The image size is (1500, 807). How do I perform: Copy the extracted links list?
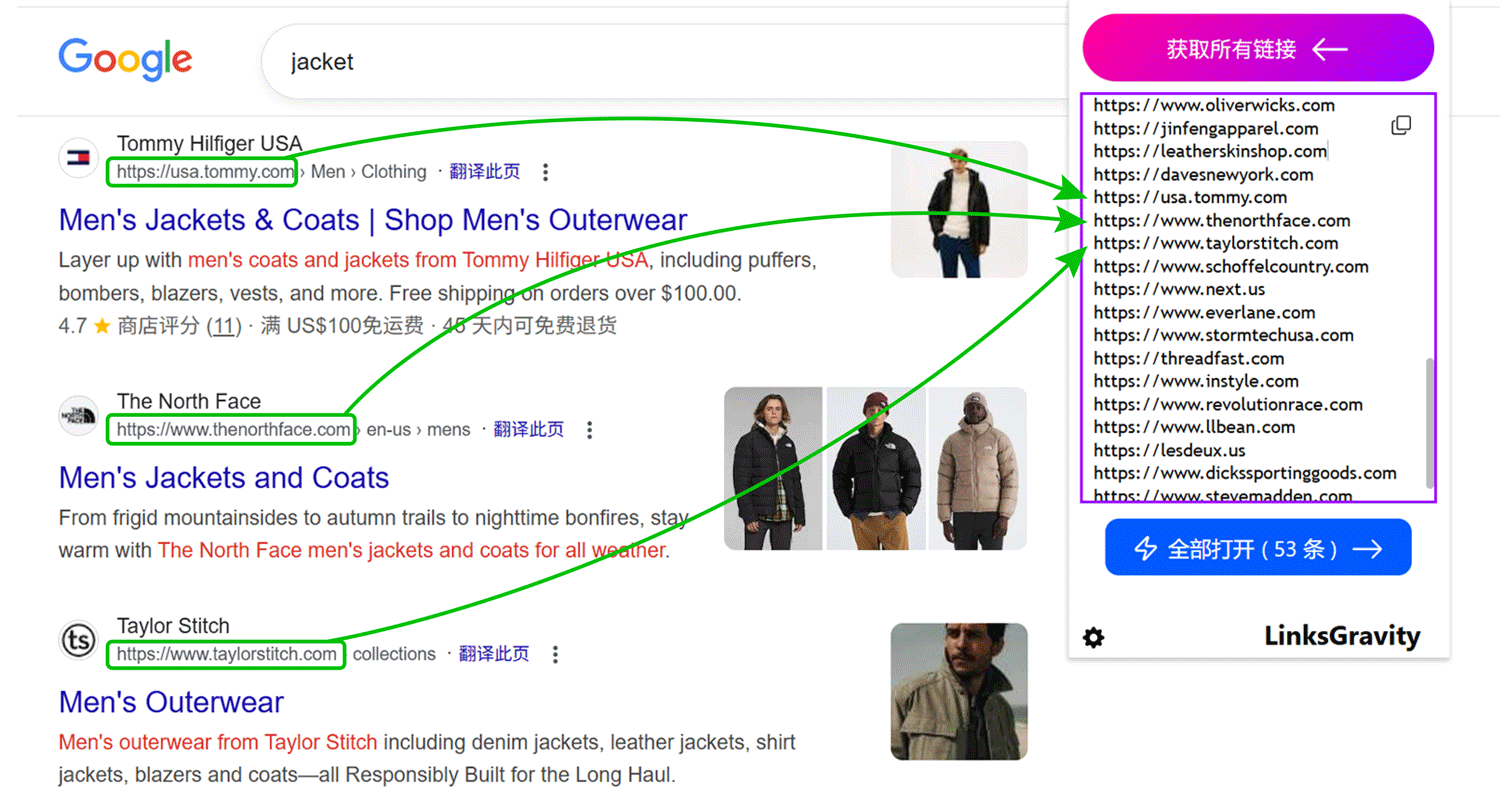[1401, 125]
